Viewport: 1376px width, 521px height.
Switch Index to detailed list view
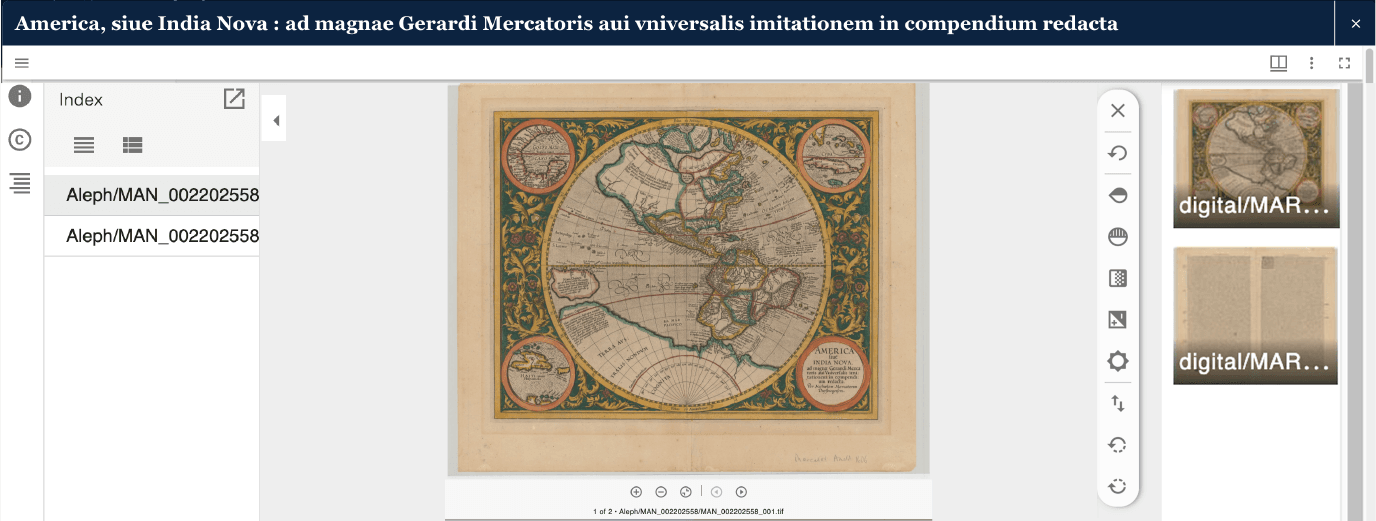pyautogui.click(x=133, y=146)
